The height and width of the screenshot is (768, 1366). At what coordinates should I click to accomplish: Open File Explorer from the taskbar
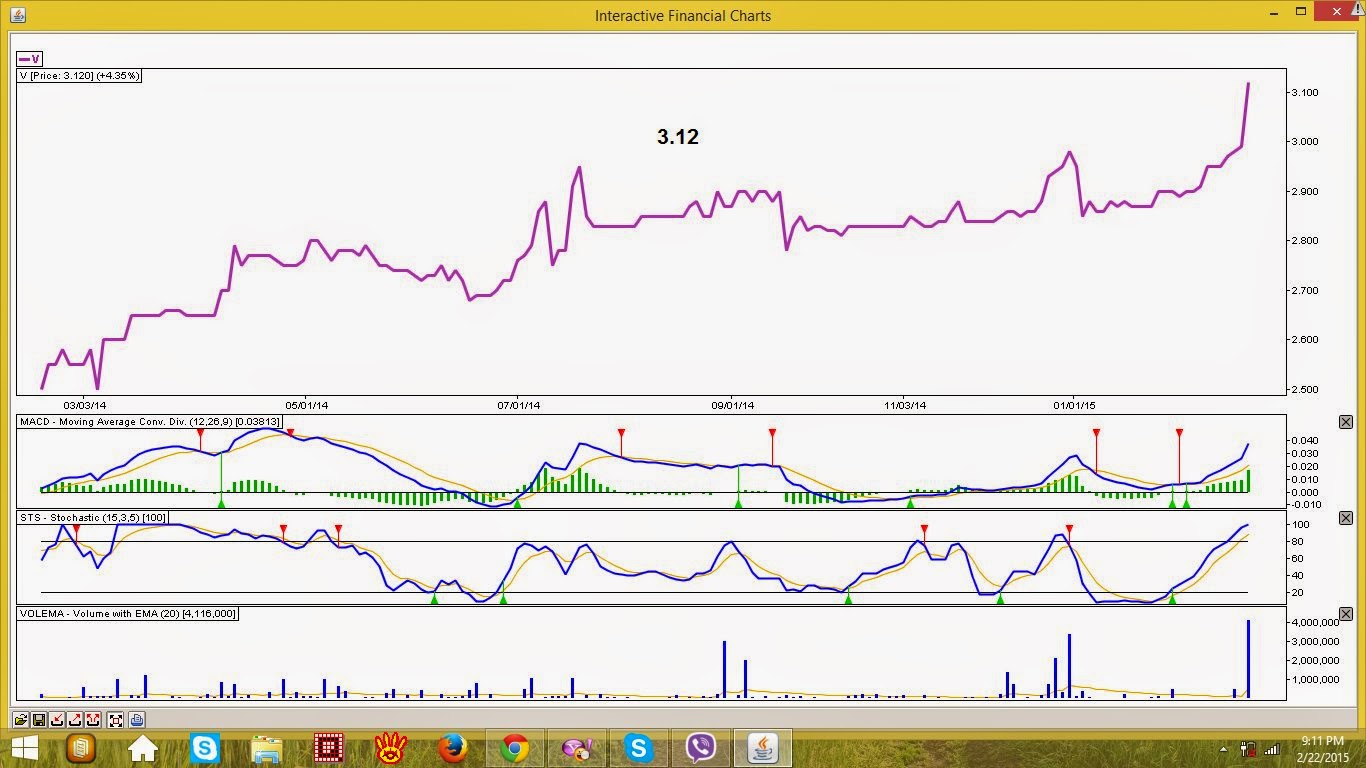pyautogui.click(x=267, y=747)
